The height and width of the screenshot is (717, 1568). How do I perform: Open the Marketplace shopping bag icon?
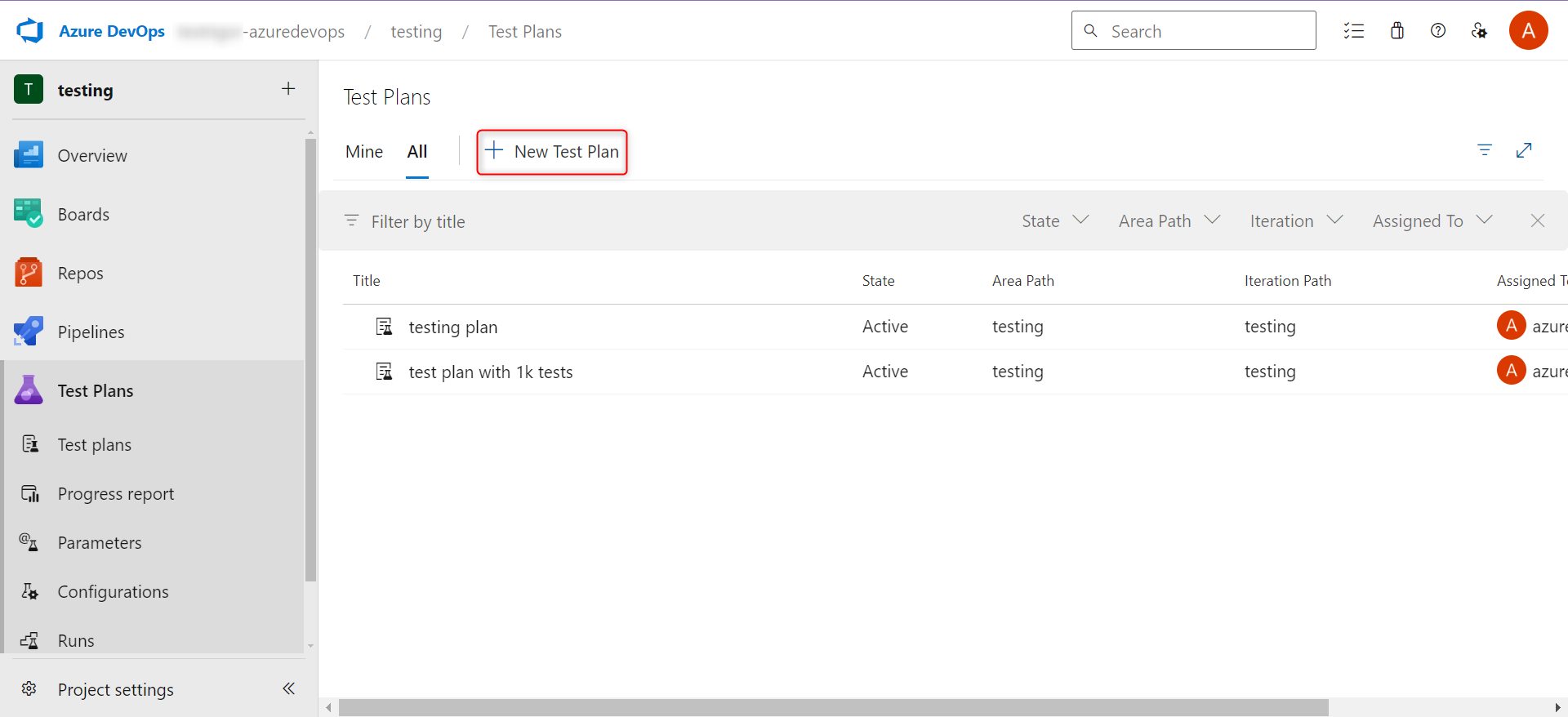pos(1396,31)
